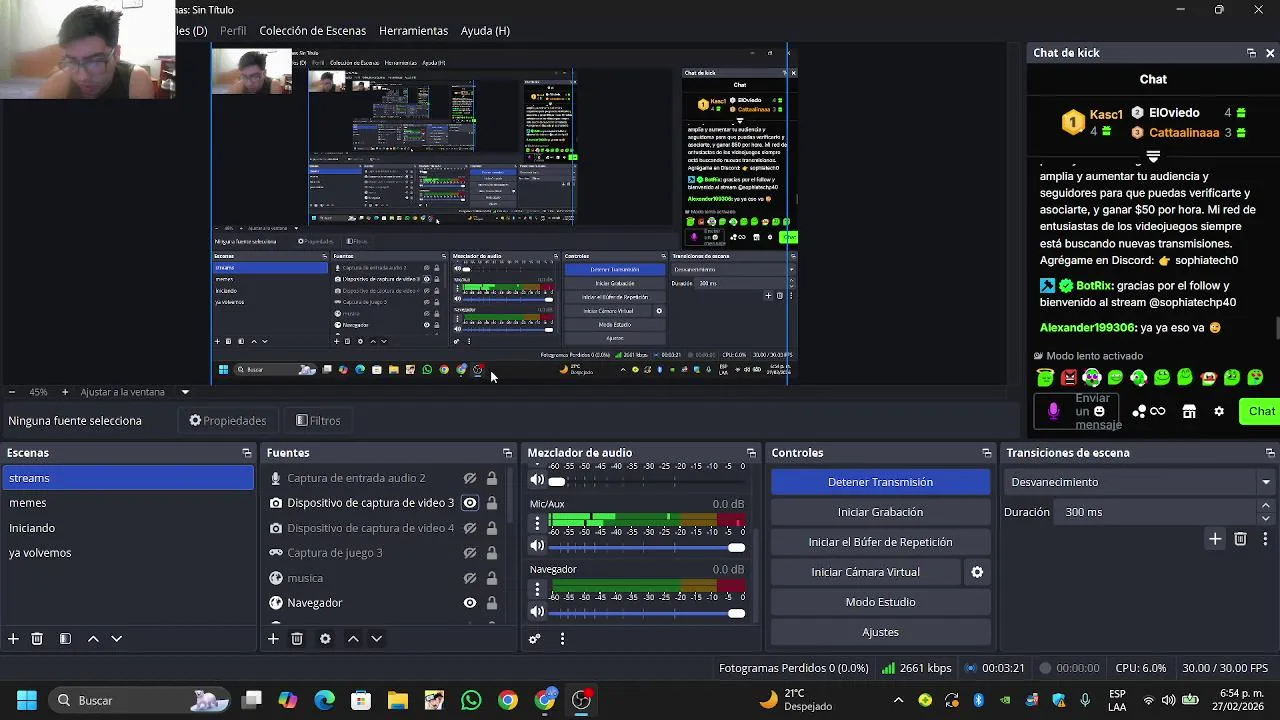This screenshot has width=1280, height=720.
Task: Mute the Navegador audio channel
Action: pyautogui.click(x=537, y=612)
